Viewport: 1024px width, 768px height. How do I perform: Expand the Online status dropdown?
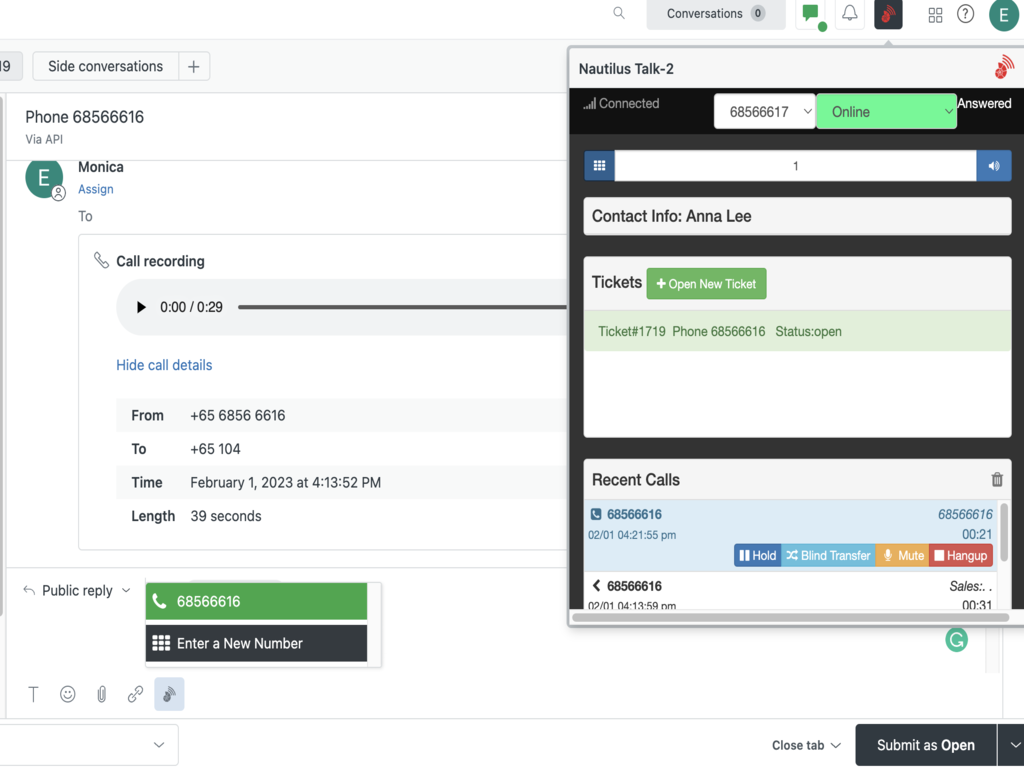coord(886,112)
